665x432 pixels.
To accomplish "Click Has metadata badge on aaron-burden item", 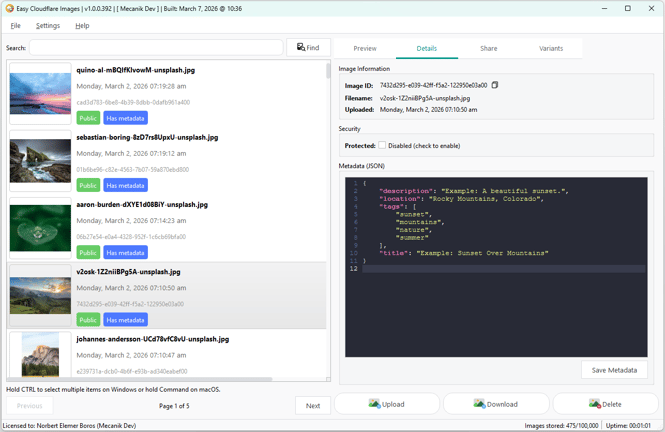I will pos(126,253).
